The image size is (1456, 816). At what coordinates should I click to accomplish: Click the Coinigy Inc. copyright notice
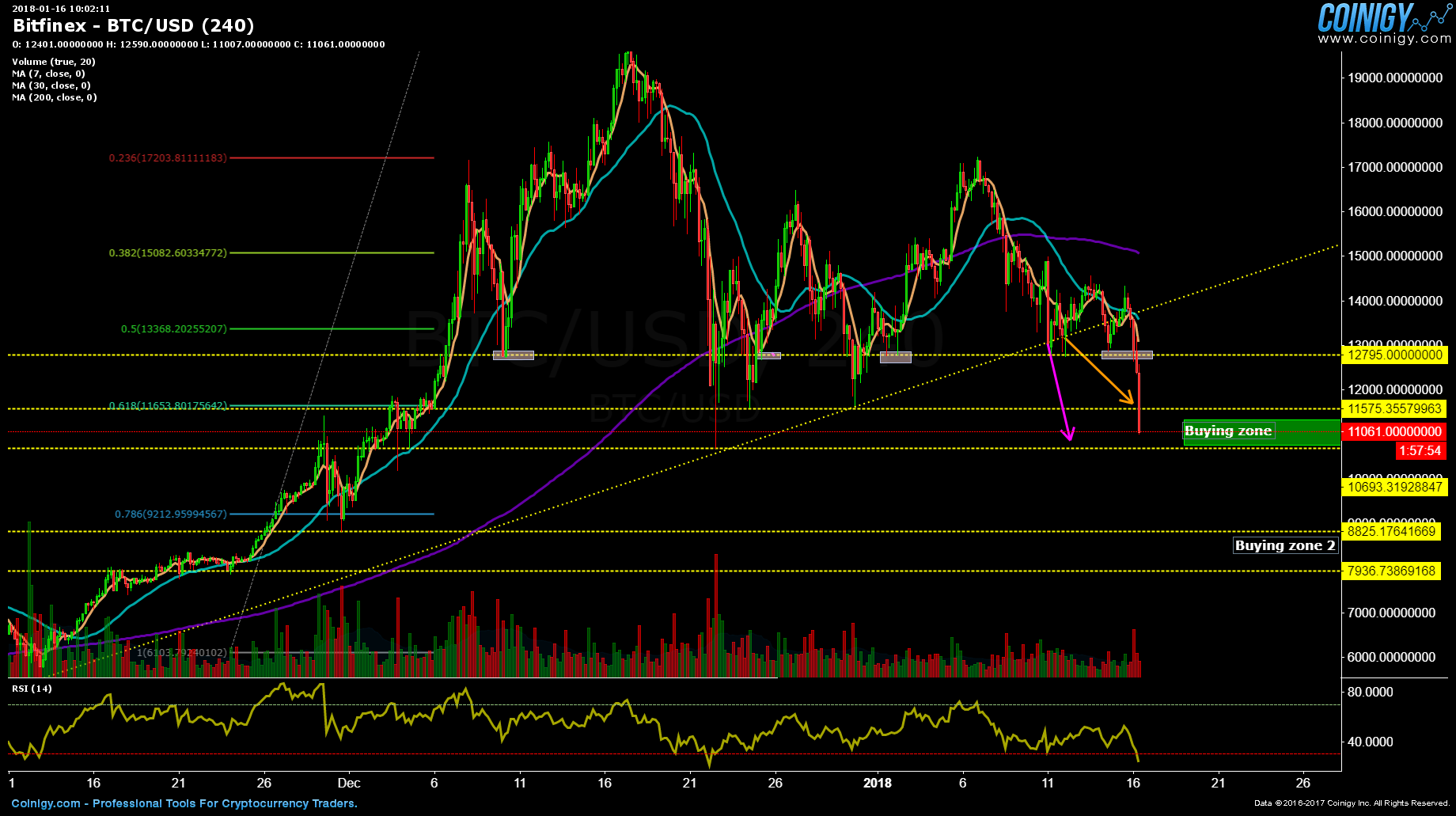click(x=1352, y=803)
